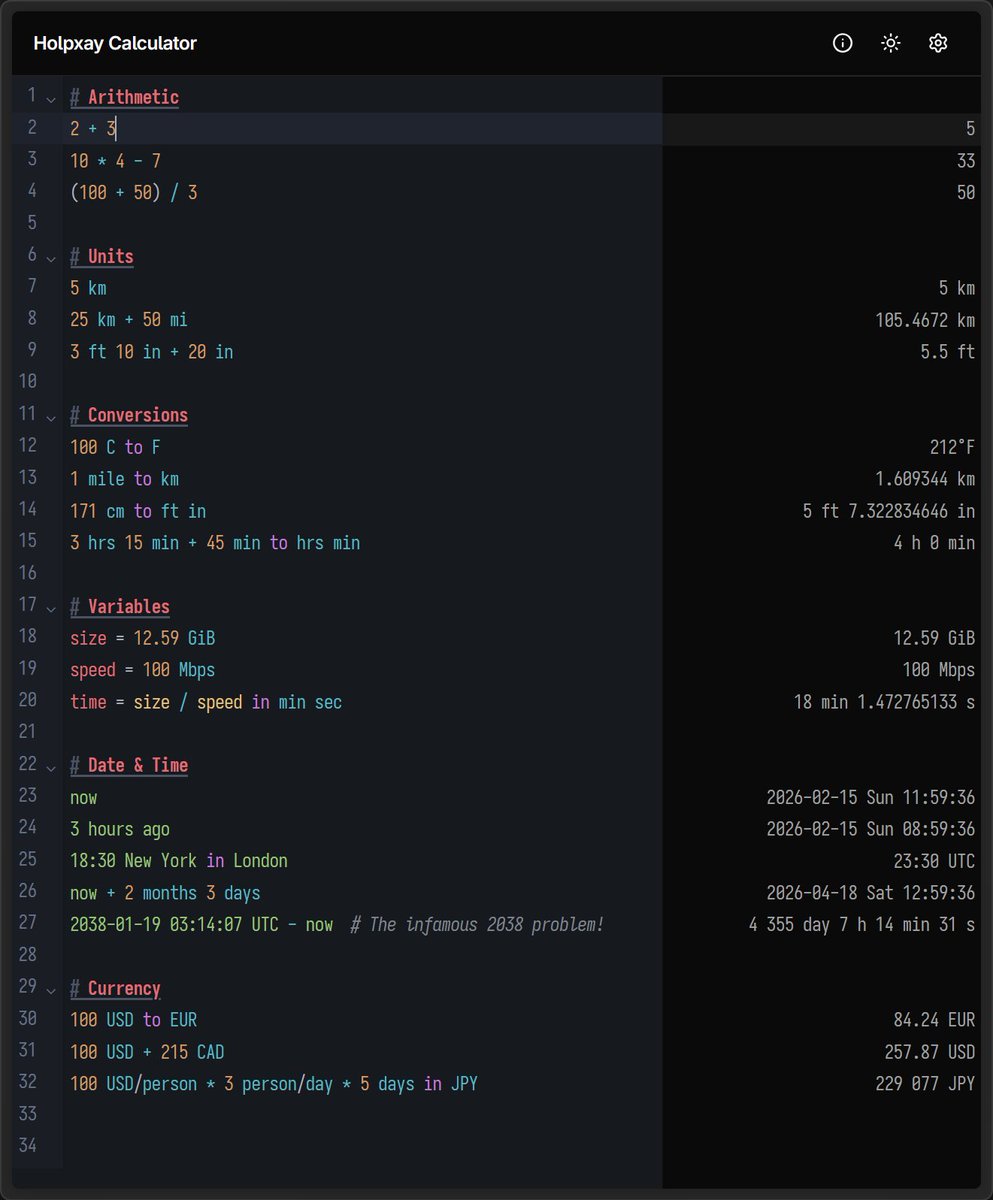Click '18:30 New York in London' line
The width and height of the screenshot is (993, 1200).
coord(179,861)
